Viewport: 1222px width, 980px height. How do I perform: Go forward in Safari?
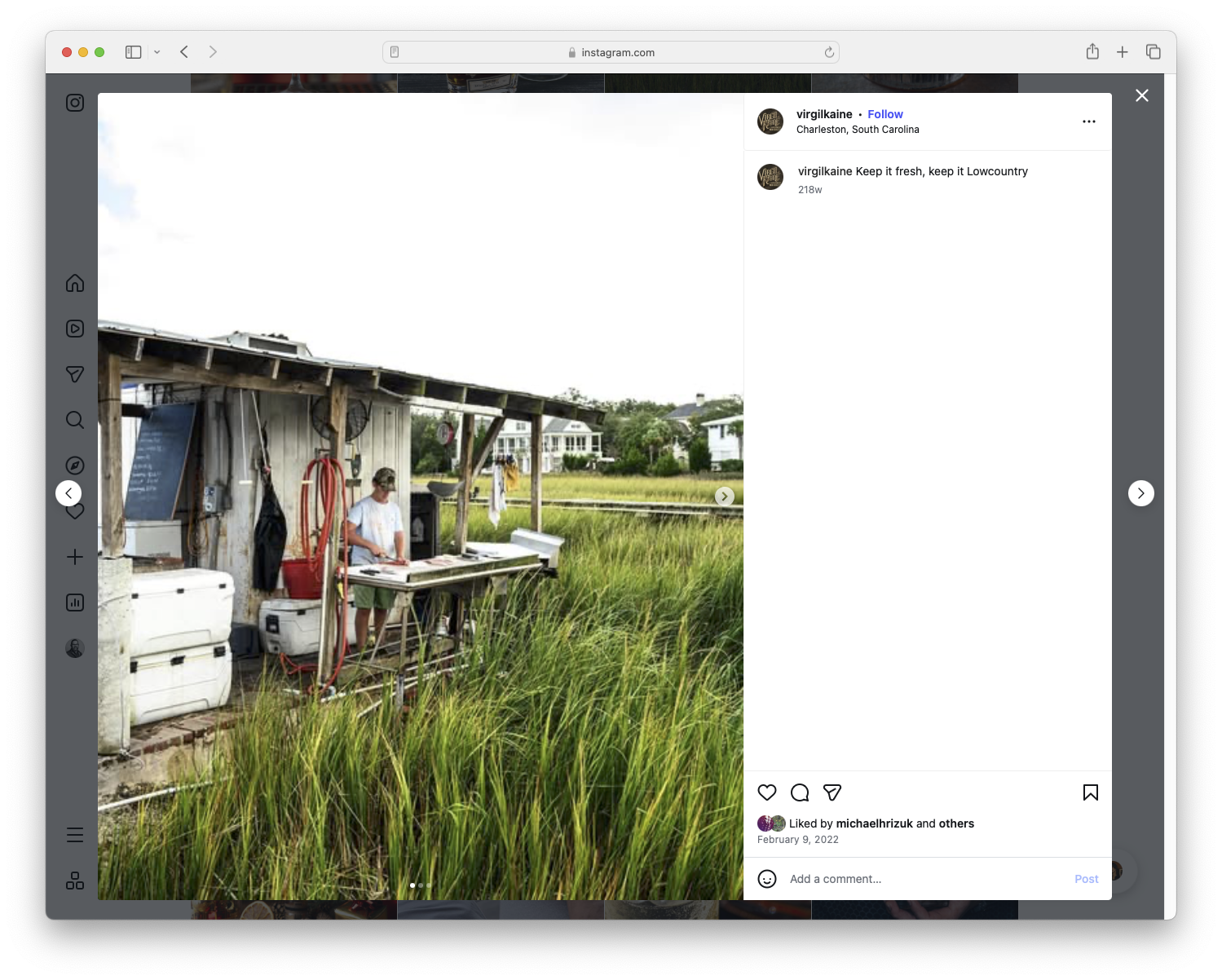[213, 52]
